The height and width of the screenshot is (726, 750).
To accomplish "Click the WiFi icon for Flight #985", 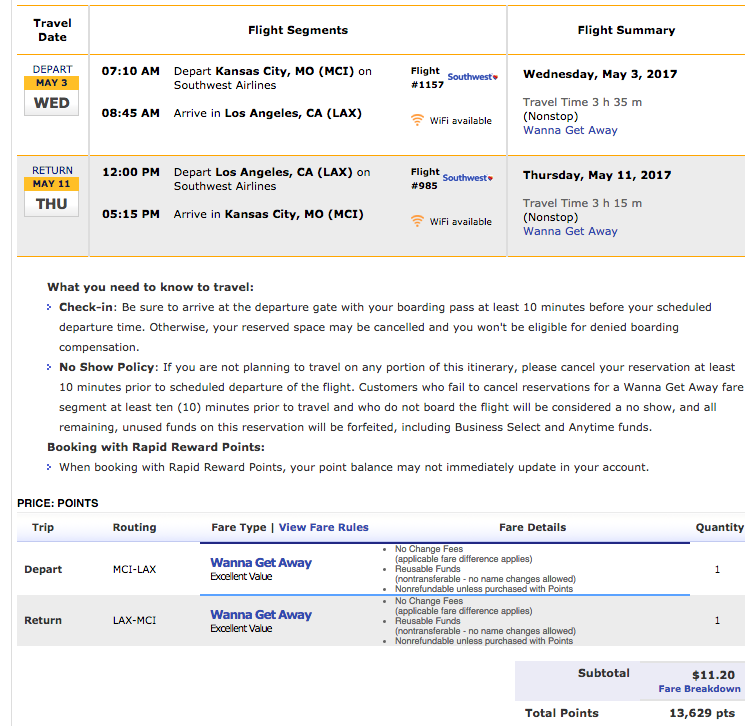I will pyautogui.click(x=417, y=221).
